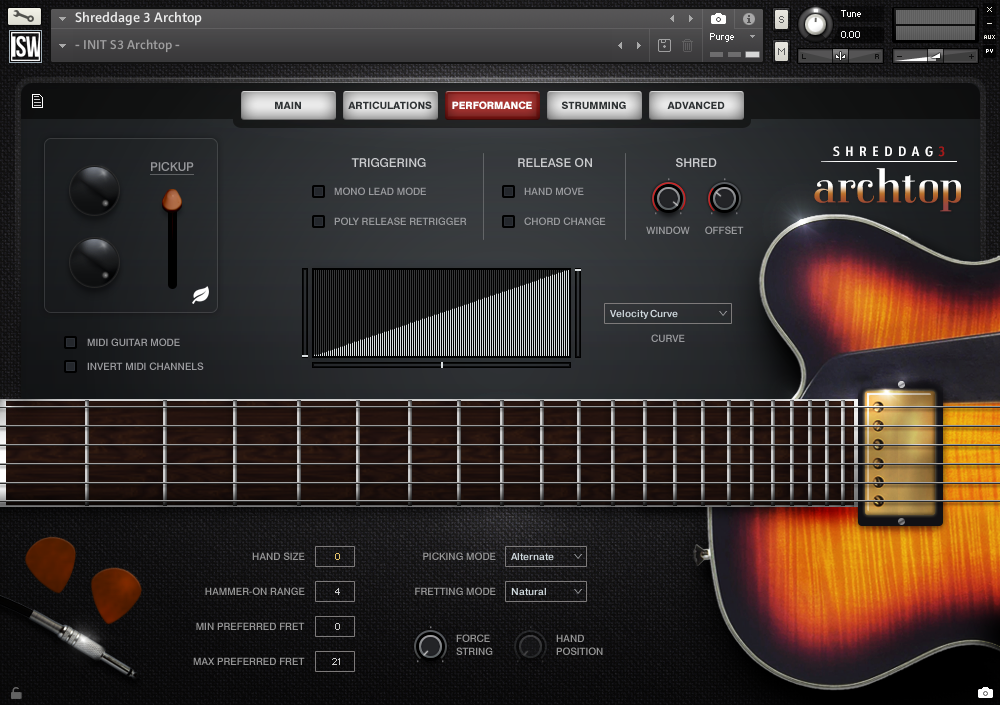Show the instrument info panel

[x=748, y=17]
